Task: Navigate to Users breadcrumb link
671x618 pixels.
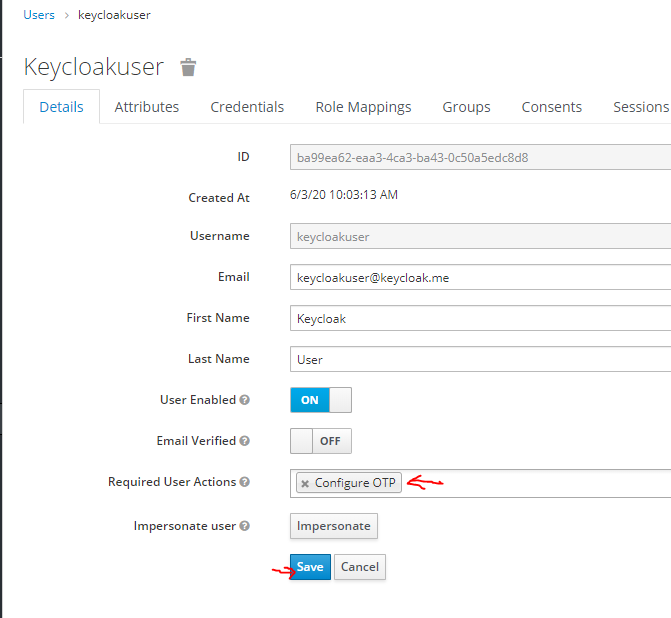Action: click(39, 15)
